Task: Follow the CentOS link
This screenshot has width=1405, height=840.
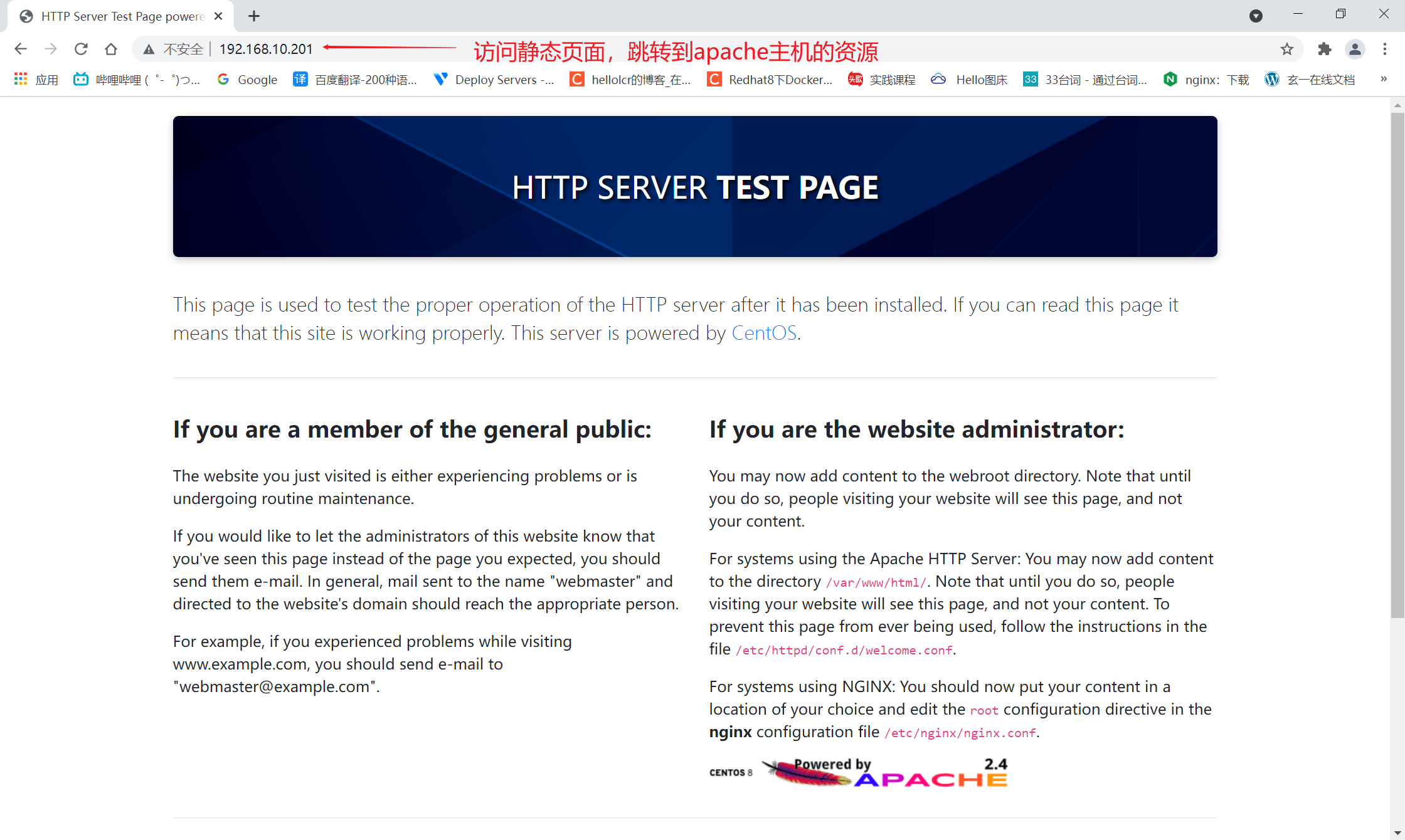Action: (x=764, y=333)
